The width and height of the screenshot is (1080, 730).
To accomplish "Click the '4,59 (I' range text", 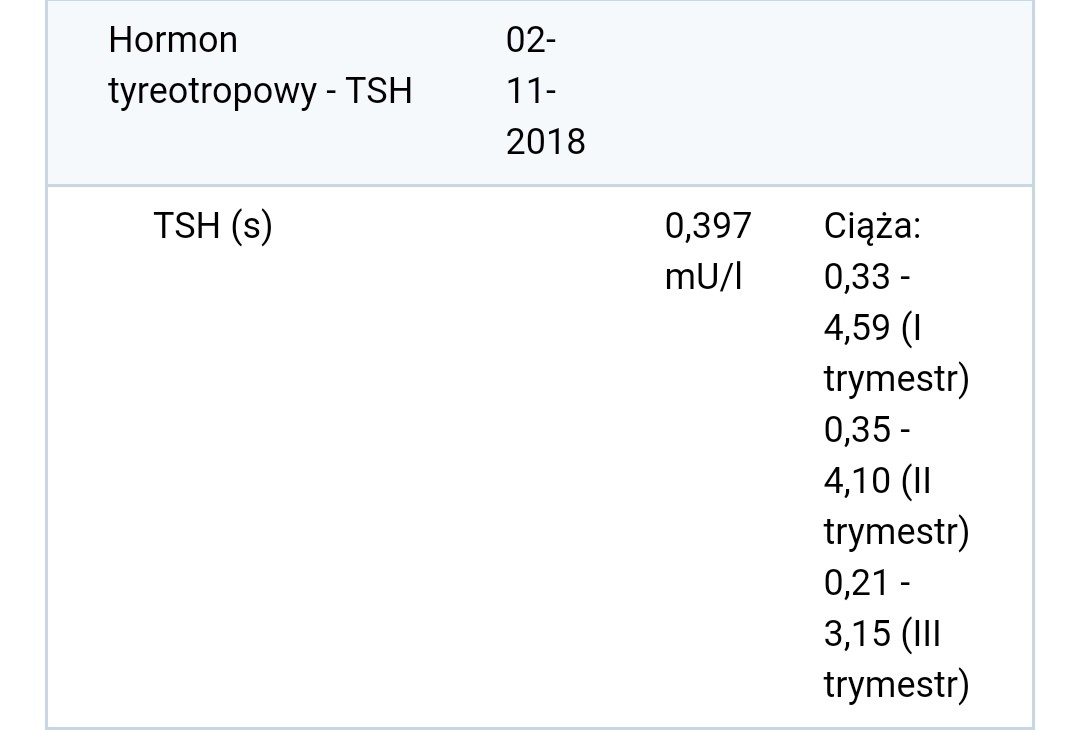I will click(x=873, y=328).
